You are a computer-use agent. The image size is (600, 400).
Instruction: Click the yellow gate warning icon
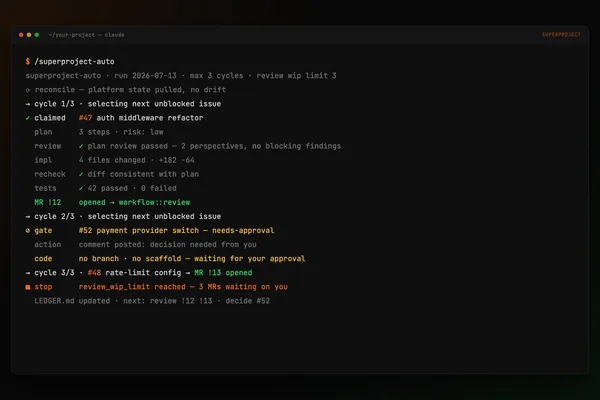(x=28, y=230)
